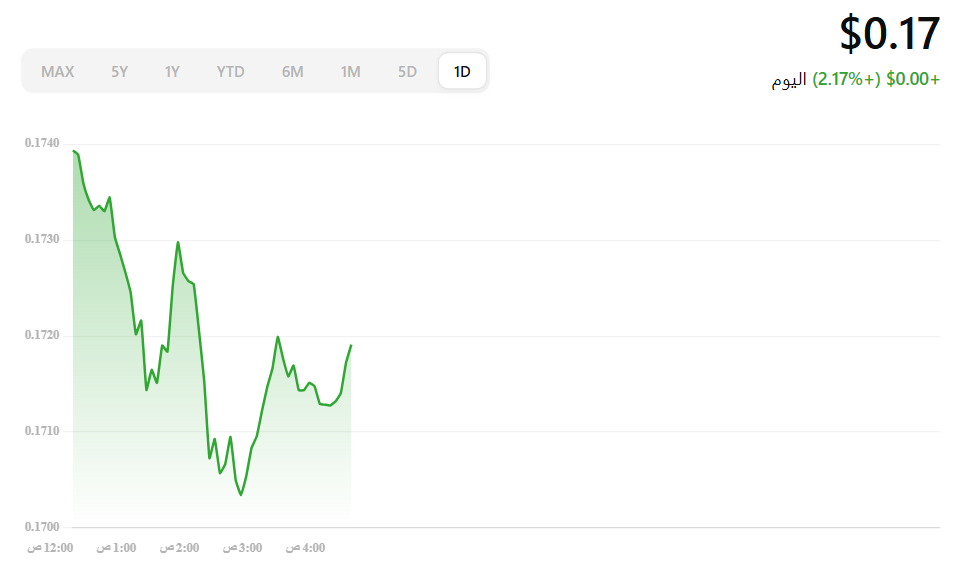Click the green +2.17% daily change text

[x=846, y=79]
